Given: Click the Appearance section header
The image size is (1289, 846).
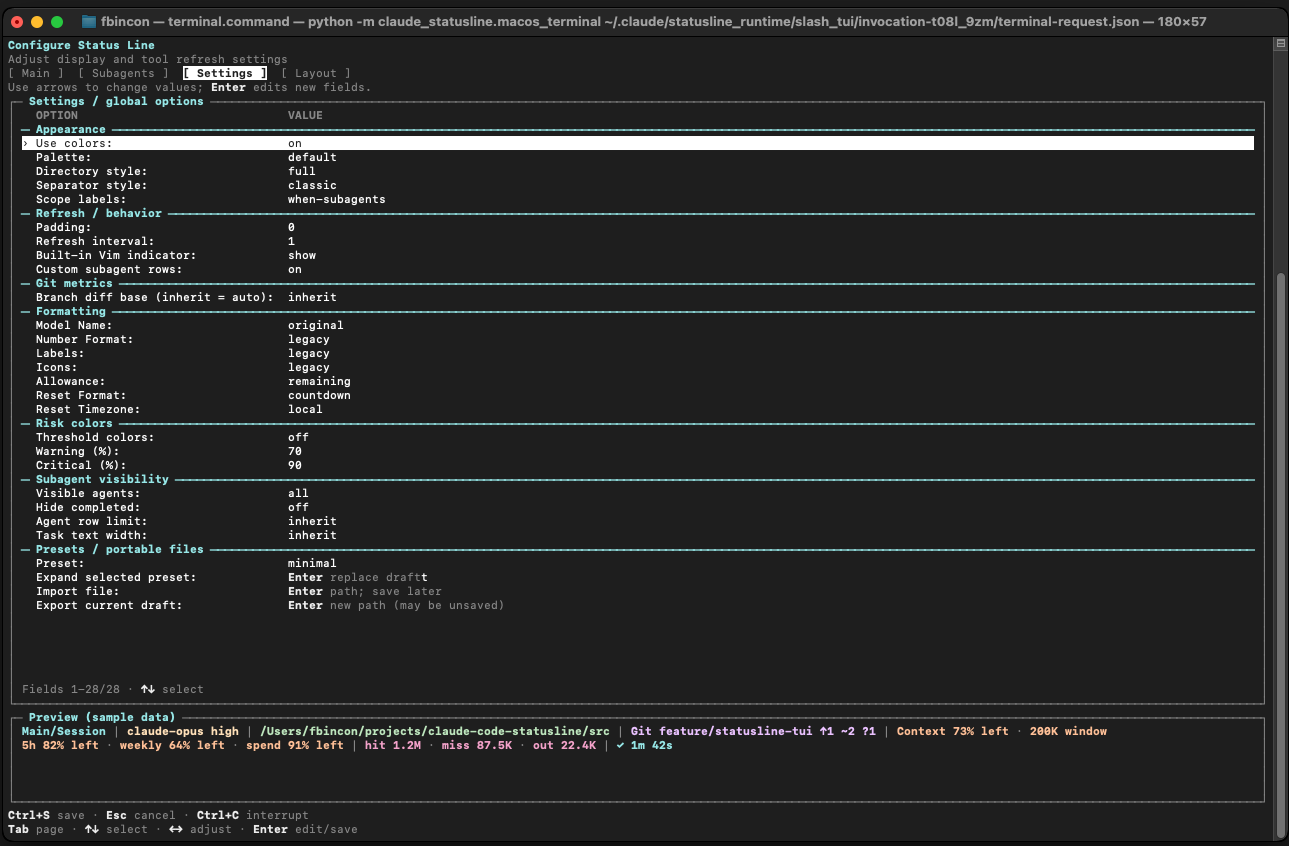Looking at the screenshot, I should tap(70, 129).
